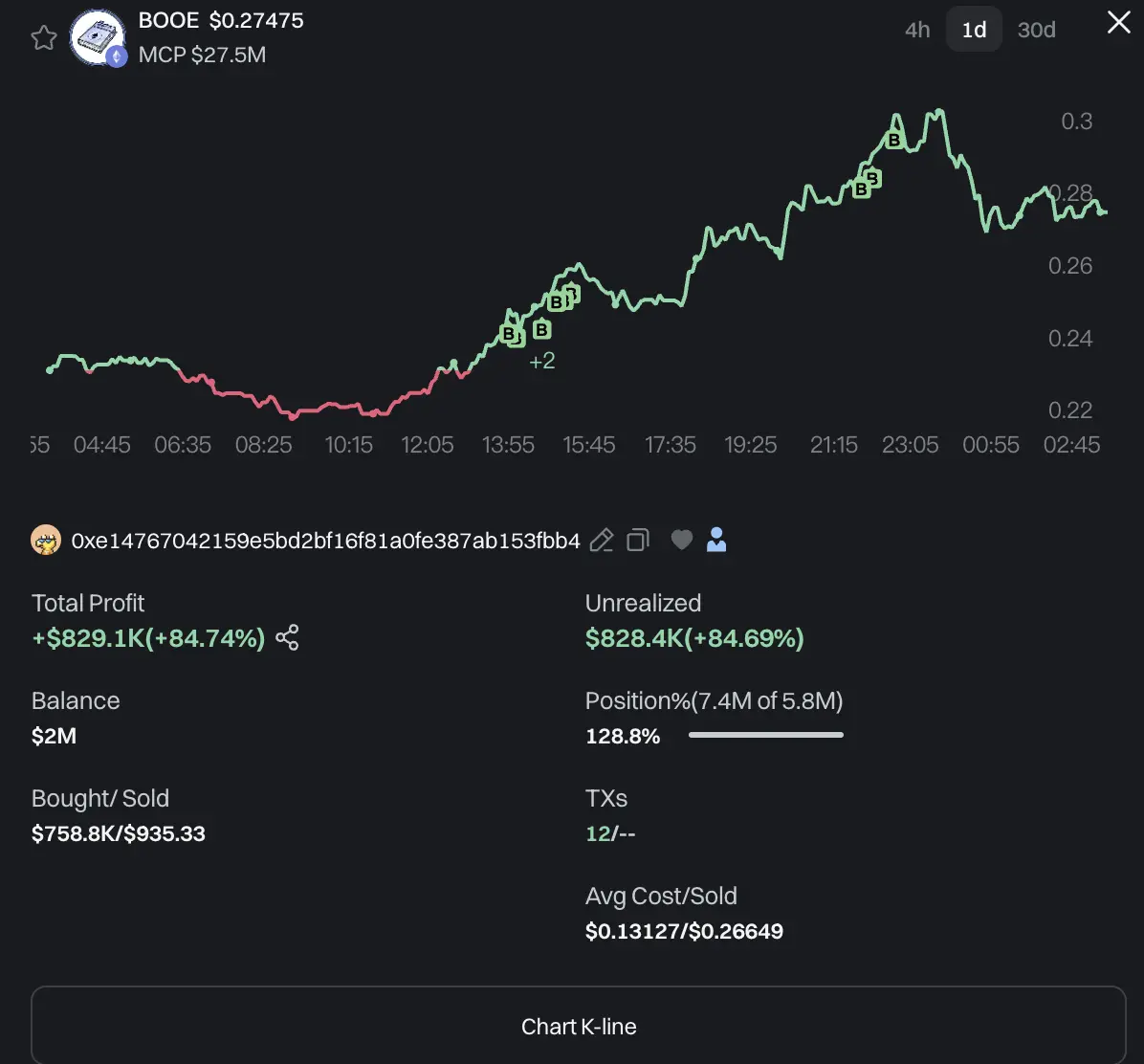This screenshot has height=1064, width=1144.
Task: Share the Total Profit stats
Action: click(x=287, y=638)
